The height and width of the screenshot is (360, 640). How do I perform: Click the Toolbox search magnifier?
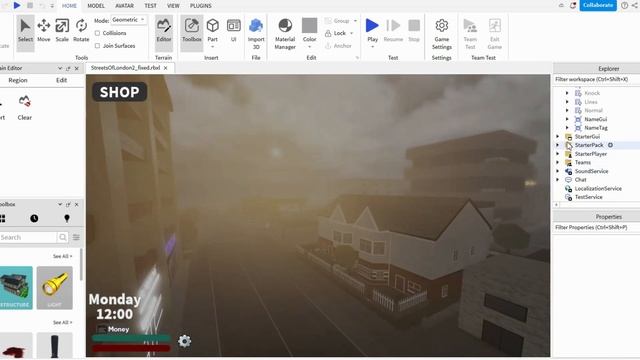pos(62,237)
